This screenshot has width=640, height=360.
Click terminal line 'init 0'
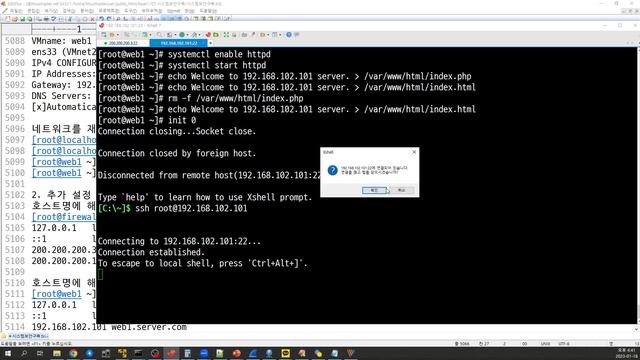point(182,120)
